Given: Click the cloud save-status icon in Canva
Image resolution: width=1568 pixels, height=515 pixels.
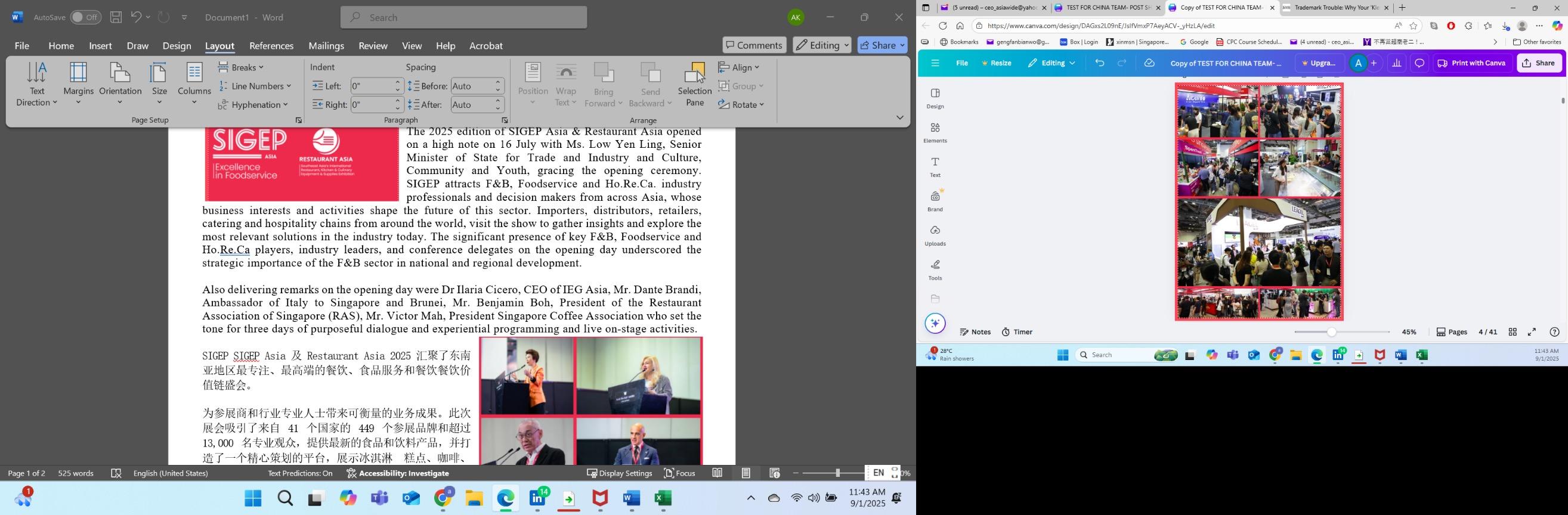Looking at the screenshot, I should tap(1149, 63).
